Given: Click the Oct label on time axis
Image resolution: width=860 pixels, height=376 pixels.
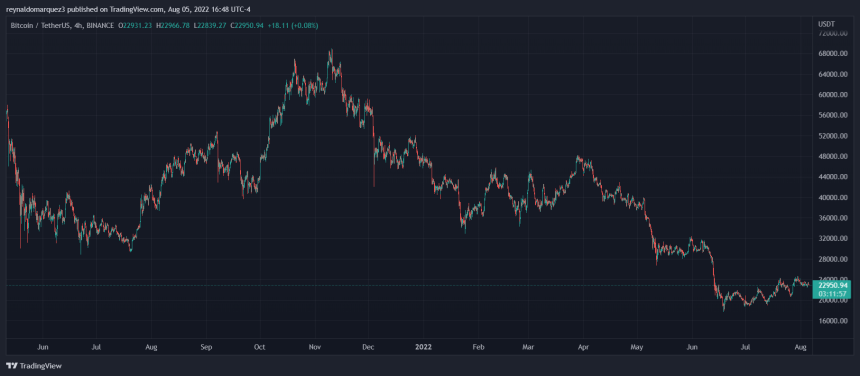Looking at the screenshot, I should (x=259, y=347).
